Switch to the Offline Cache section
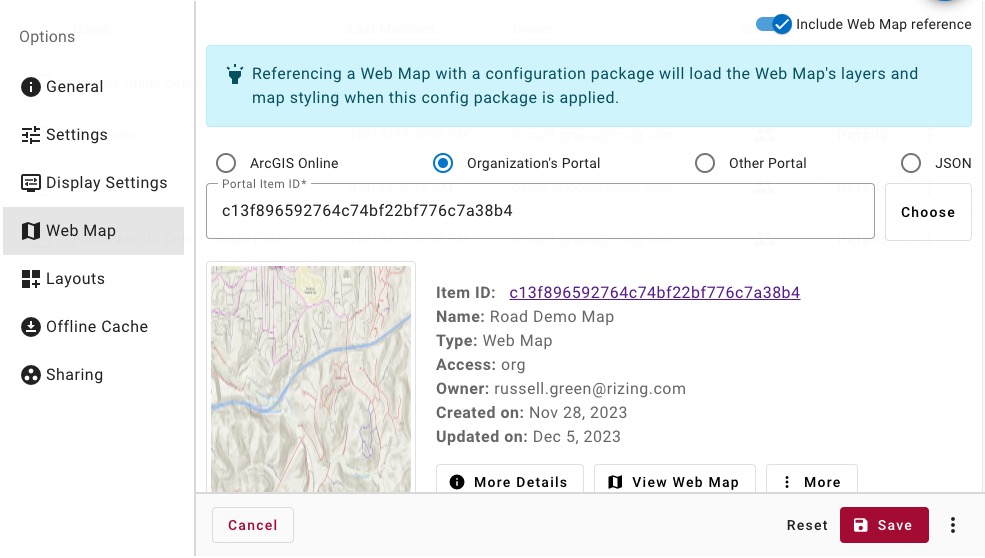985x558 pixels. click(x=96, y=327)
